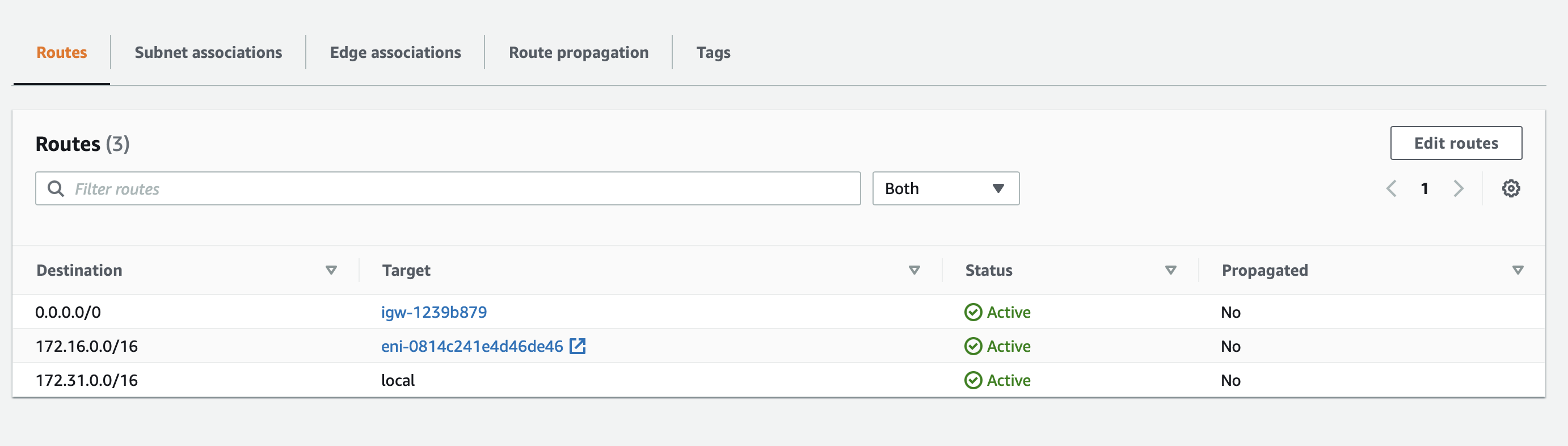The image size is (1568, 446).
Task: Click the Active status icon for 172.16.0.0/16
Action: tap(973, 346)
